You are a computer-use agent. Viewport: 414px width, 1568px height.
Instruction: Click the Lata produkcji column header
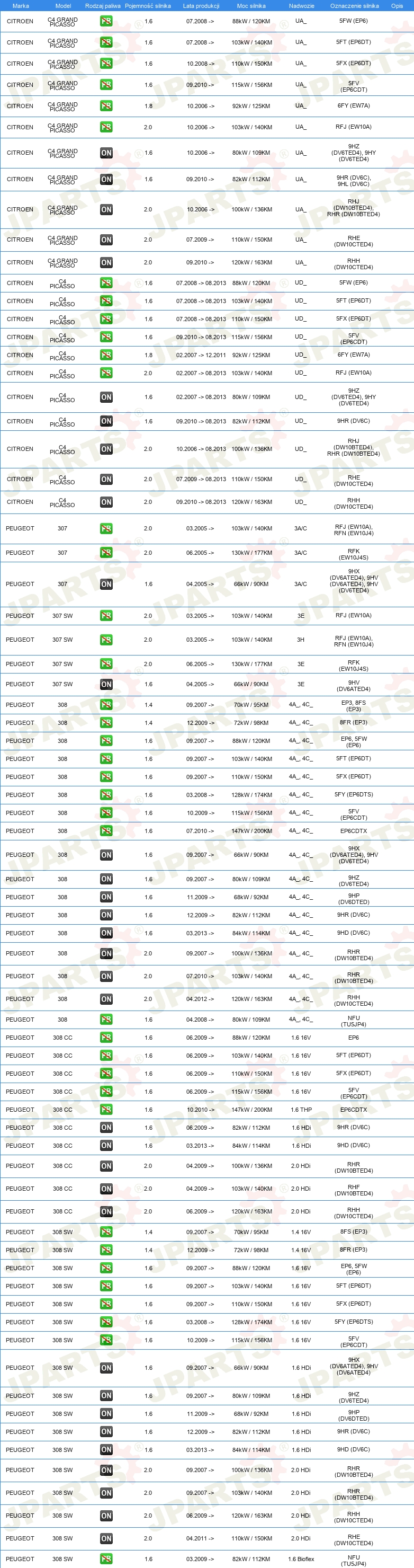[x=201, y=6]
